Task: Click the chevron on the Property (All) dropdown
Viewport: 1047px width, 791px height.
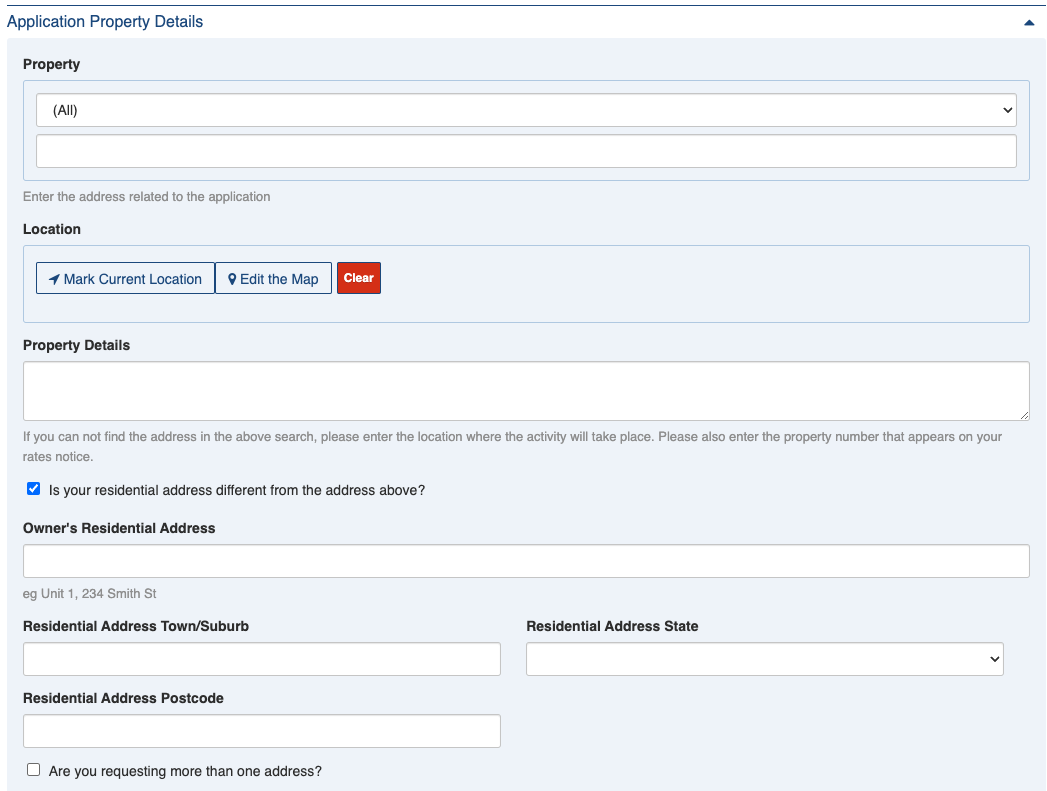Action: pyautogui.click(x=1007, y=111)
